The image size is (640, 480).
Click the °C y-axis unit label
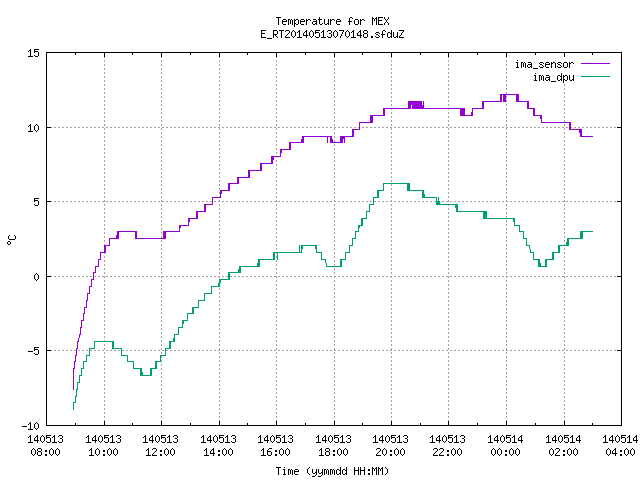[x=12, y=240]
